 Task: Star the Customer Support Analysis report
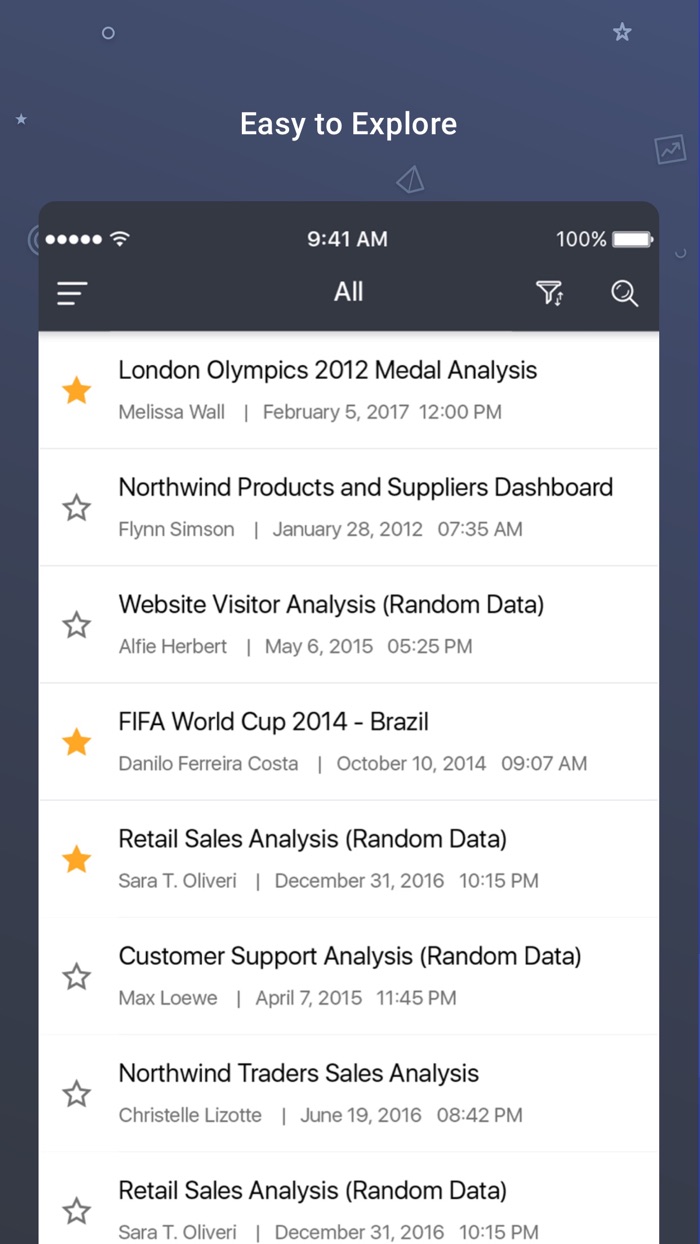click(76, 976)
